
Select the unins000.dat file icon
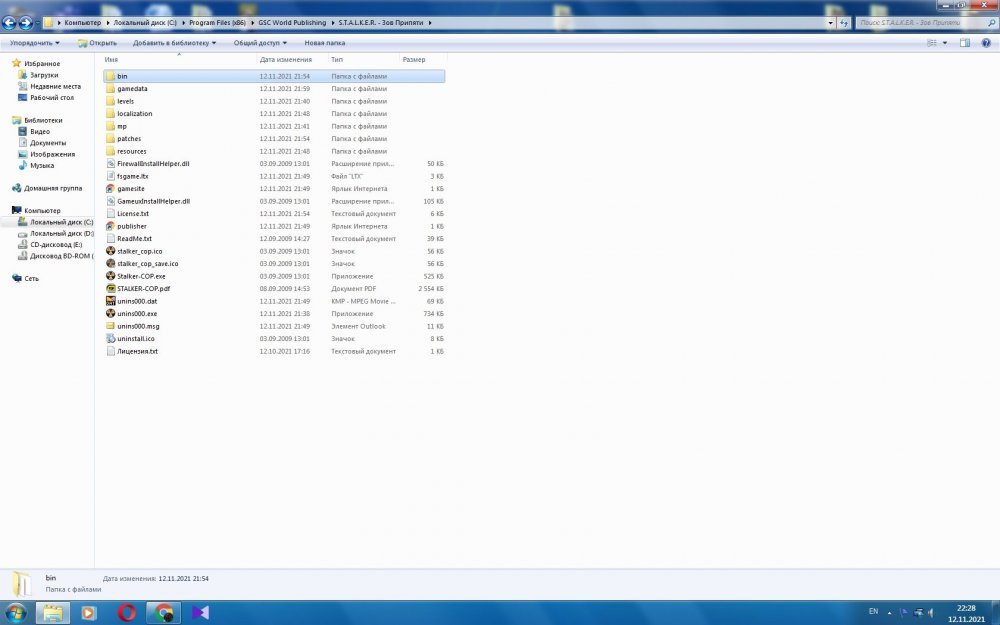pos(110,301)
